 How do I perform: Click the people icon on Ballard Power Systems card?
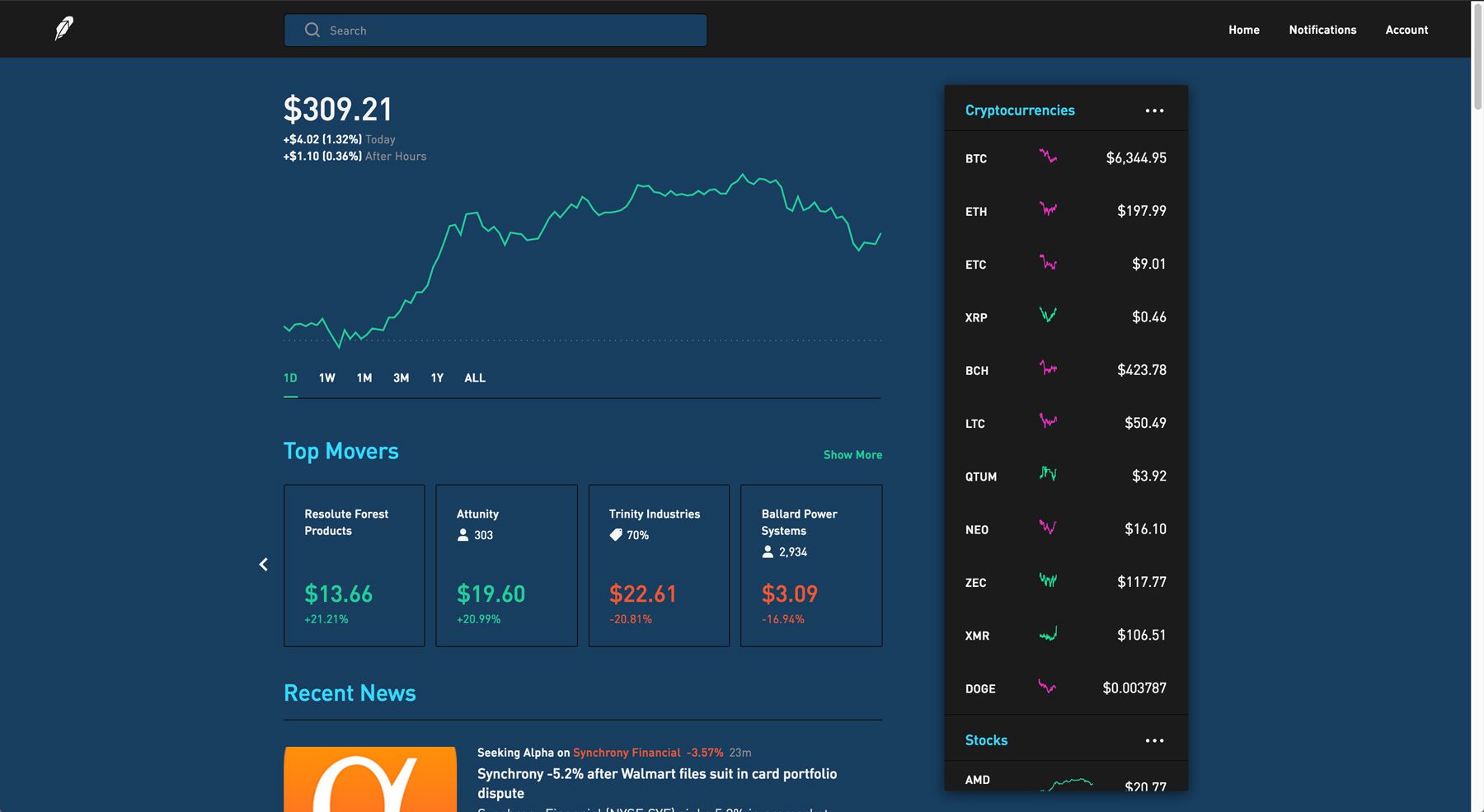pos(767,552)
